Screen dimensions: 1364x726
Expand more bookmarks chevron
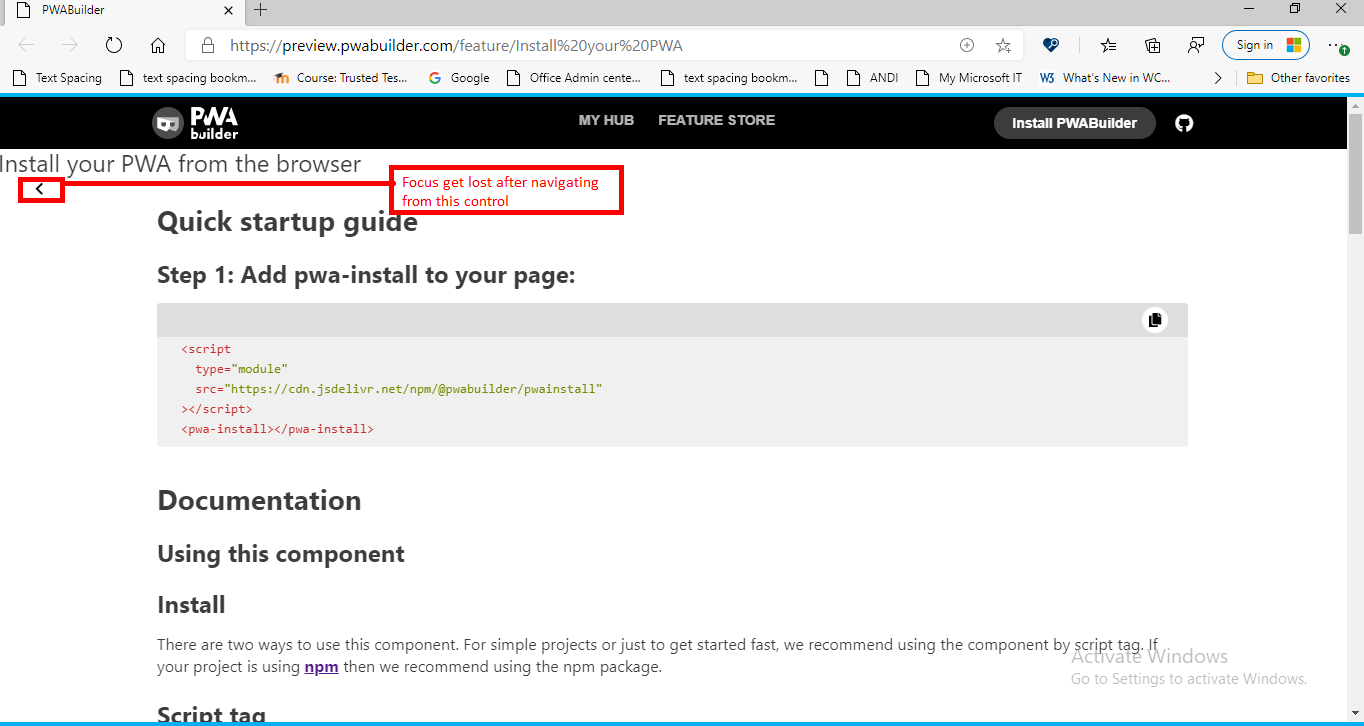1217,77
